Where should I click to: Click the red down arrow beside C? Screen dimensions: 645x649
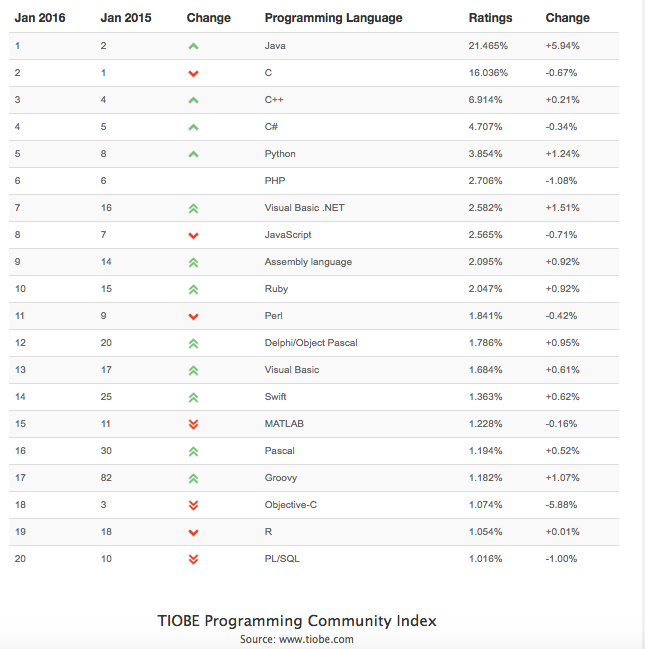click(x=193, y=74)
